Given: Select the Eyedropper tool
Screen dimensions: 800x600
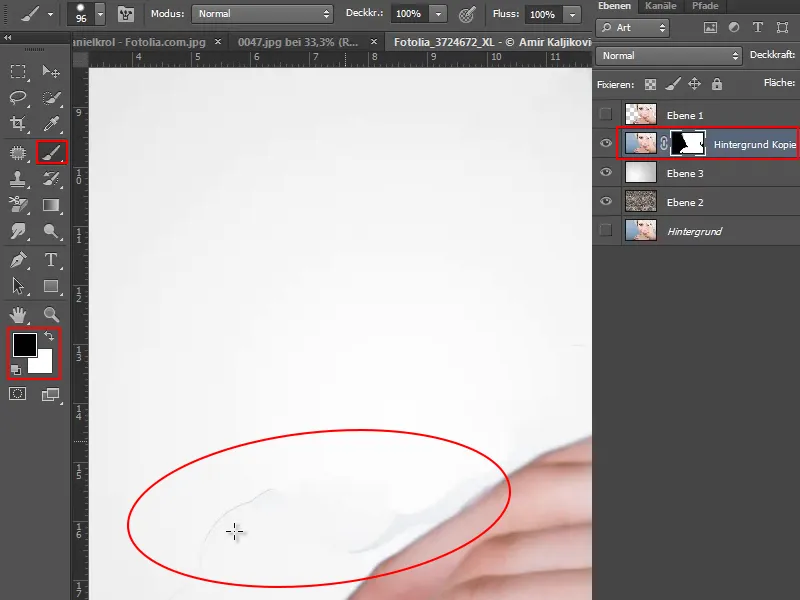Looking at the screenshot, I should tap(51, 123).
